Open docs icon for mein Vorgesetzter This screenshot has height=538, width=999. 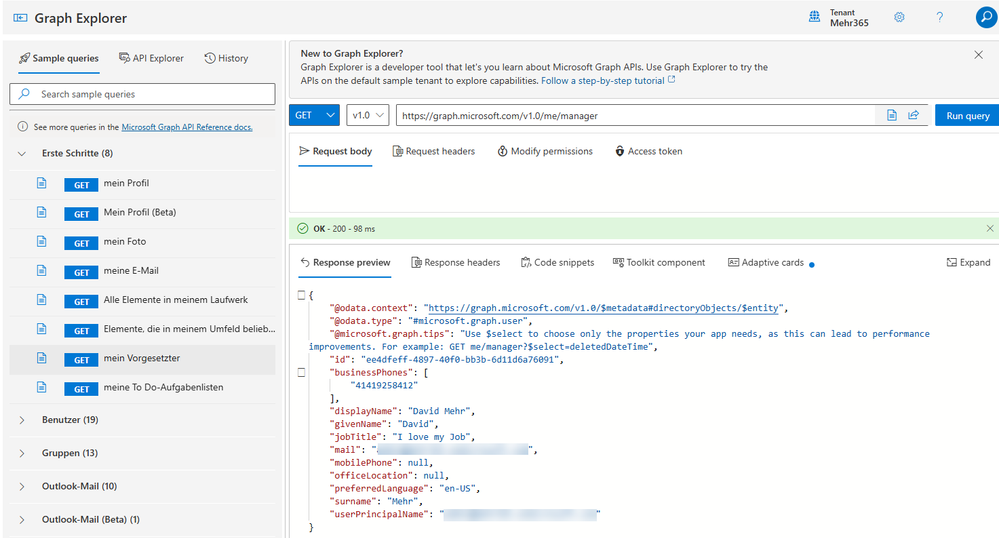[41, 358]
